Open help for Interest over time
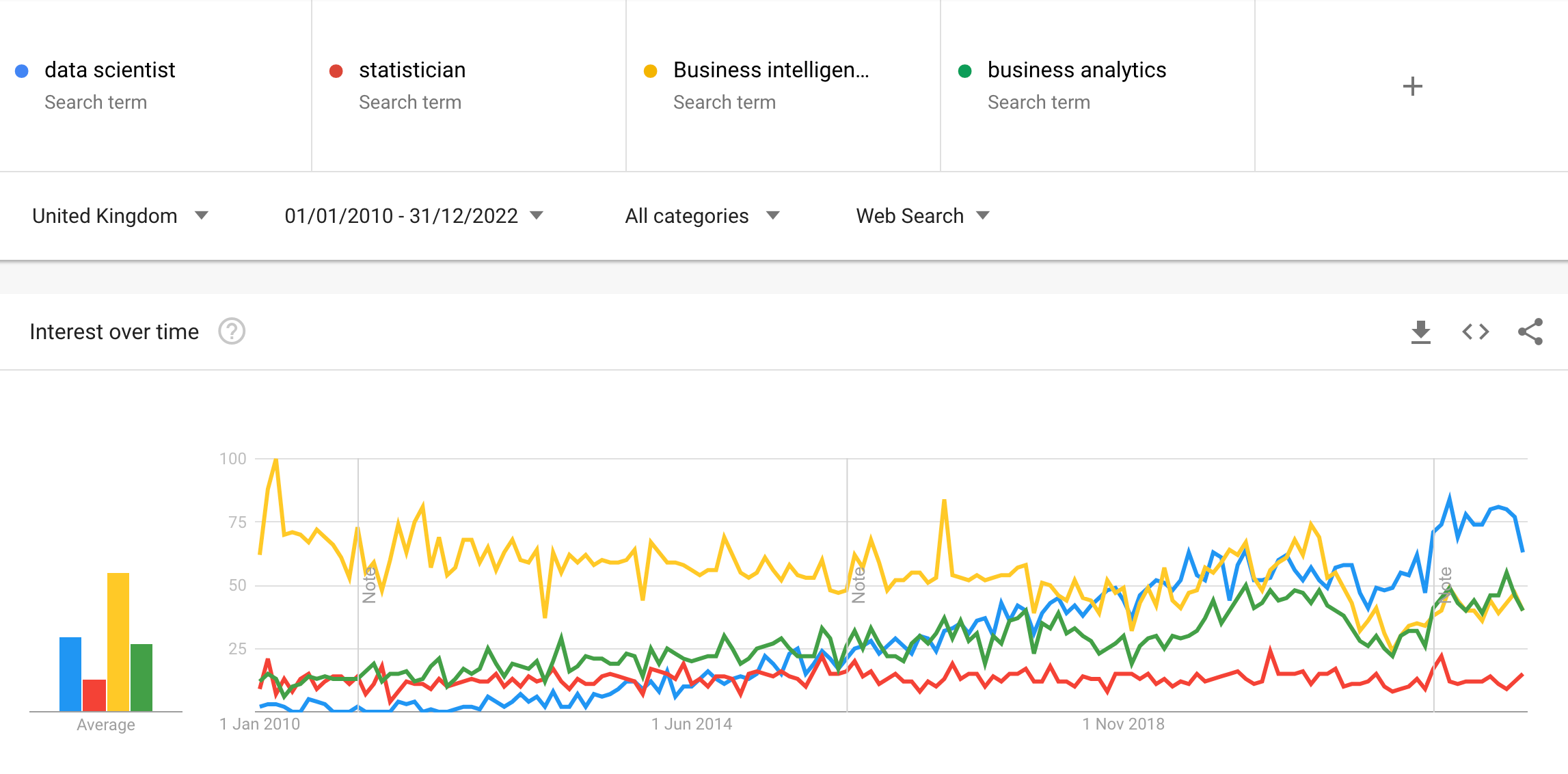This screenshot has height=774, width=1568. (x=232, y=332)
